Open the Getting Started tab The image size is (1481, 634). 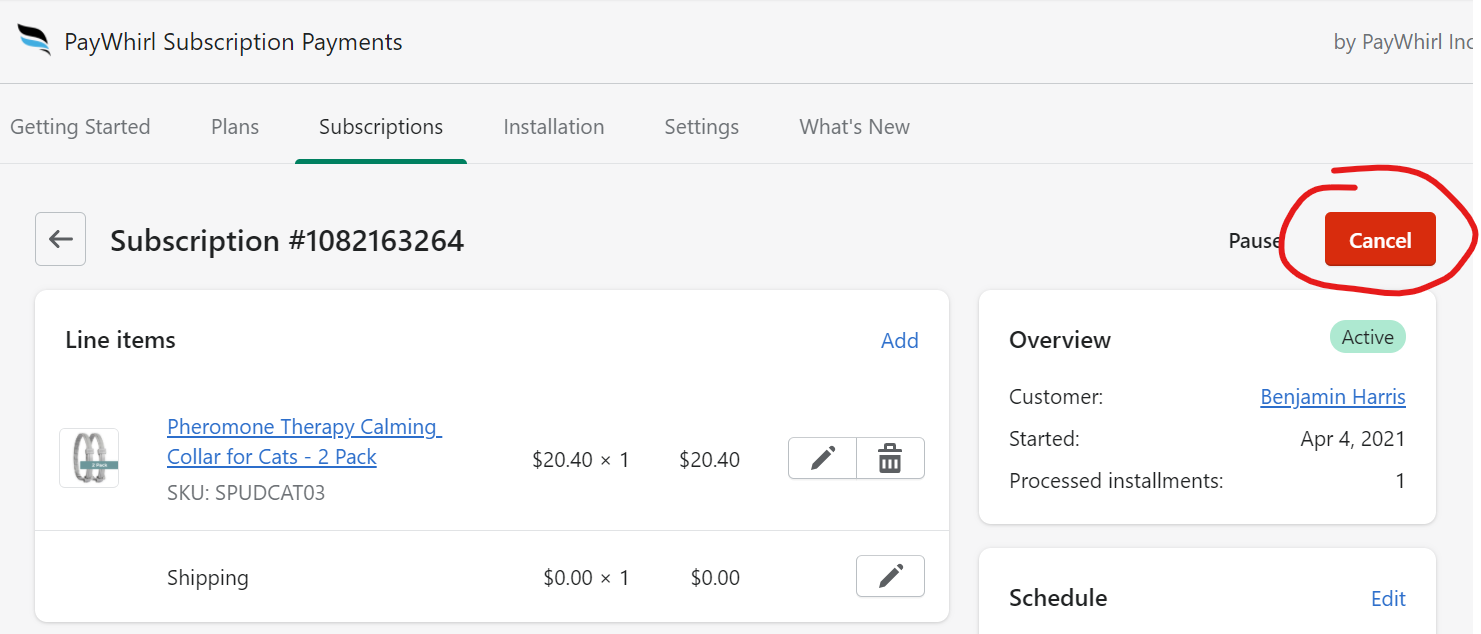click(80, 127)
